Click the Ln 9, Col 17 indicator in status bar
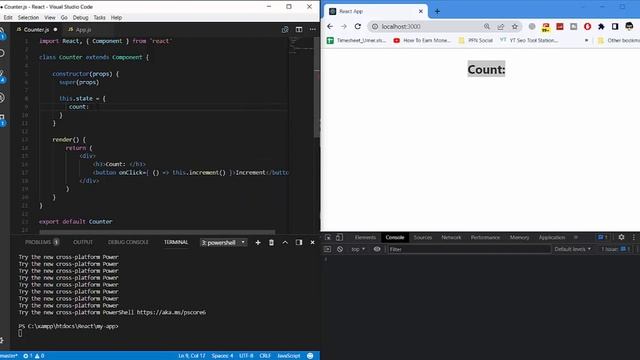The height and width of the screenshot is (360, 640). 191,356
